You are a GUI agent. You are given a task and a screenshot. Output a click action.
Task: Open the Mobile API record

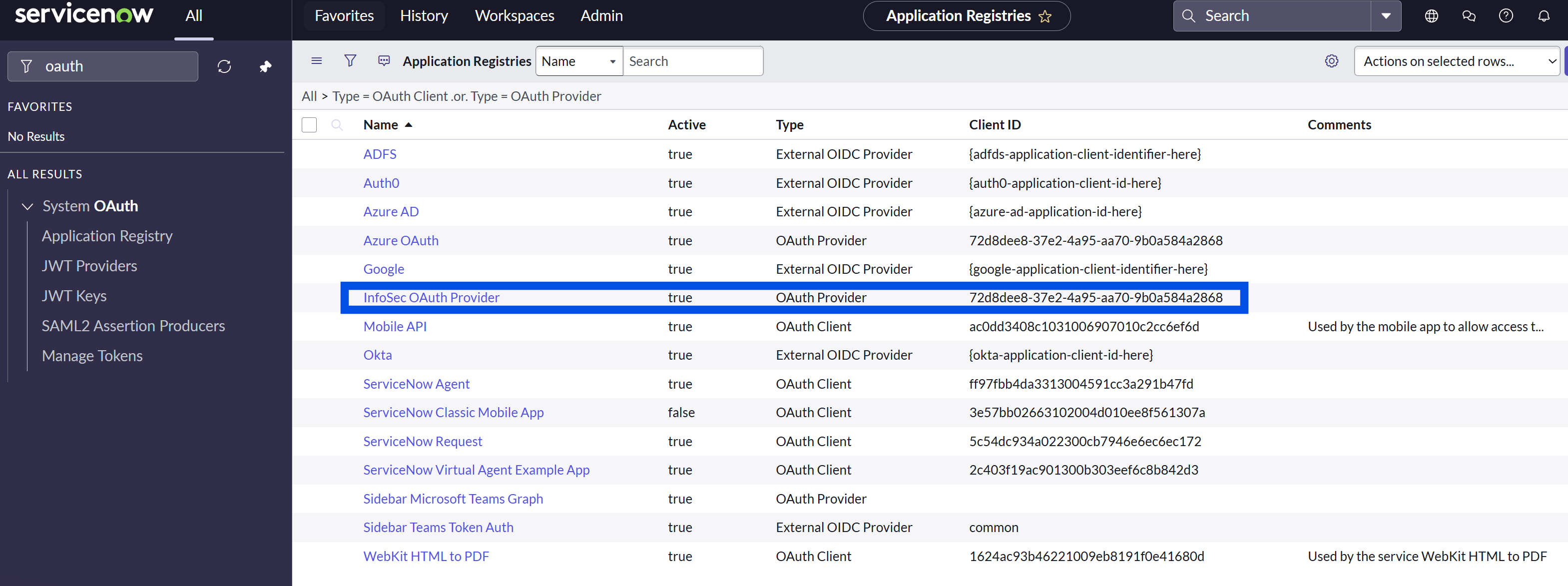pos(395,327)
